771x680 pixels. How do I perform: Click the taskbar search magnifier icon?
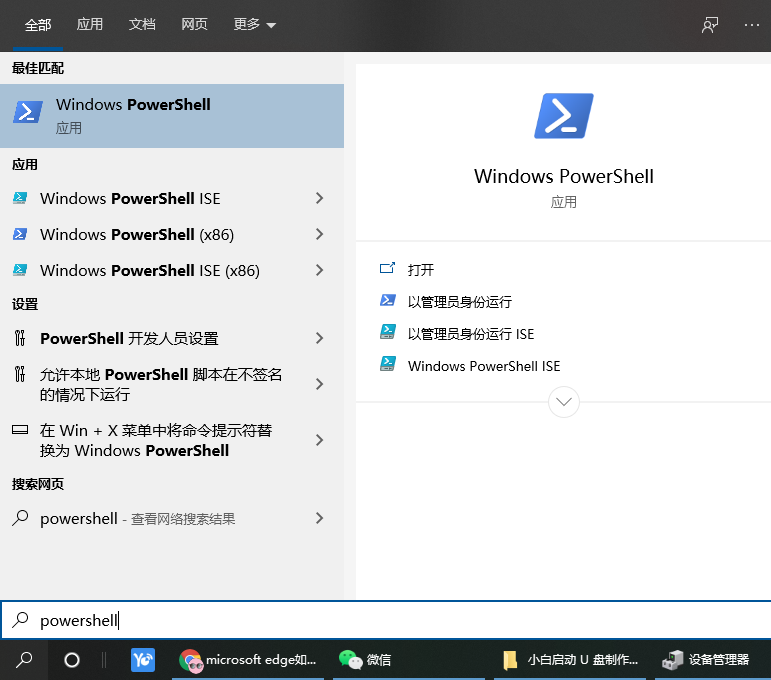coord(24,660)
